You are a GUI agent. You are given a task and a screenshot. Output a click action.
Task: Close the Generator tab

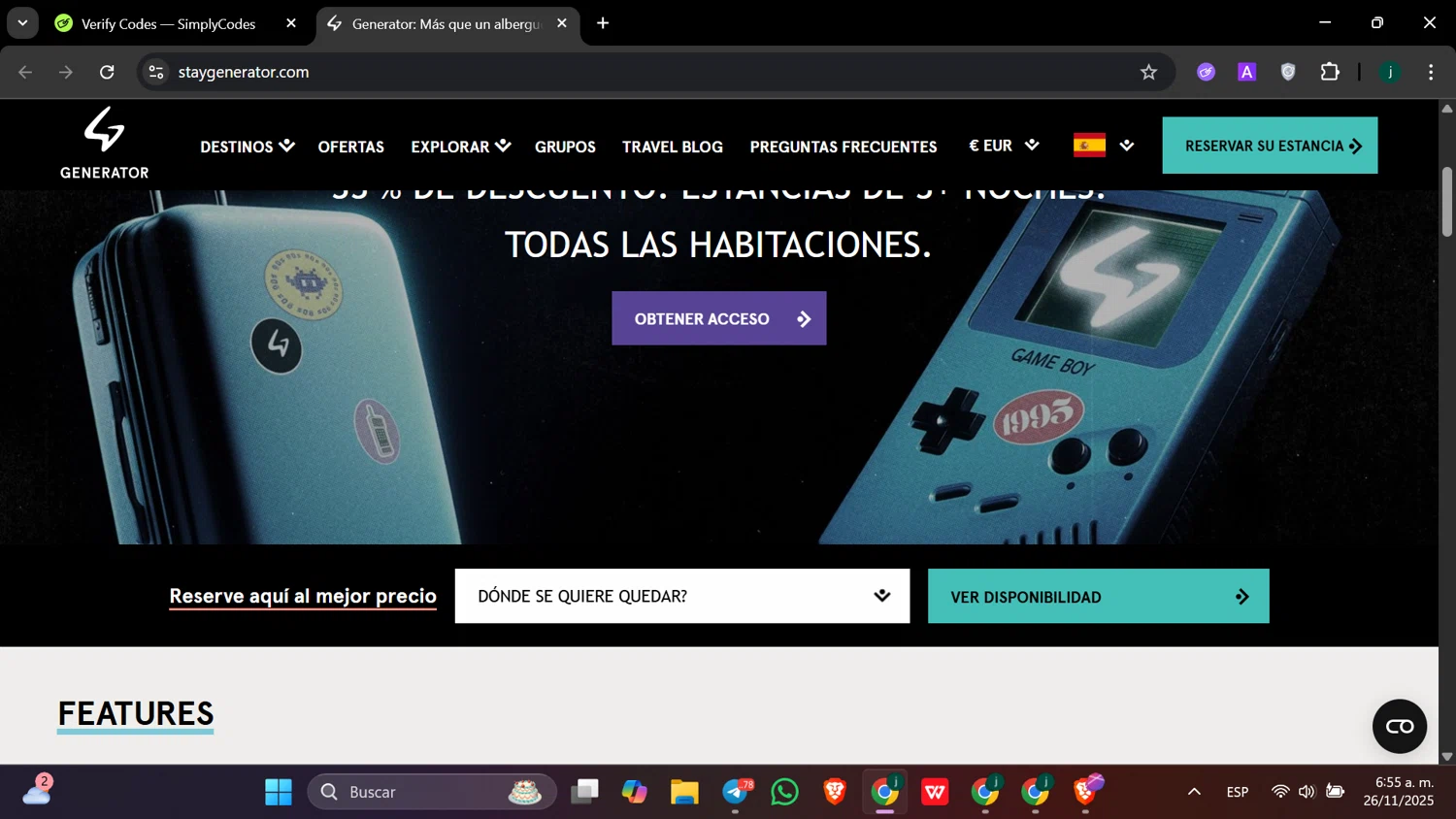(x=562, y=23)
